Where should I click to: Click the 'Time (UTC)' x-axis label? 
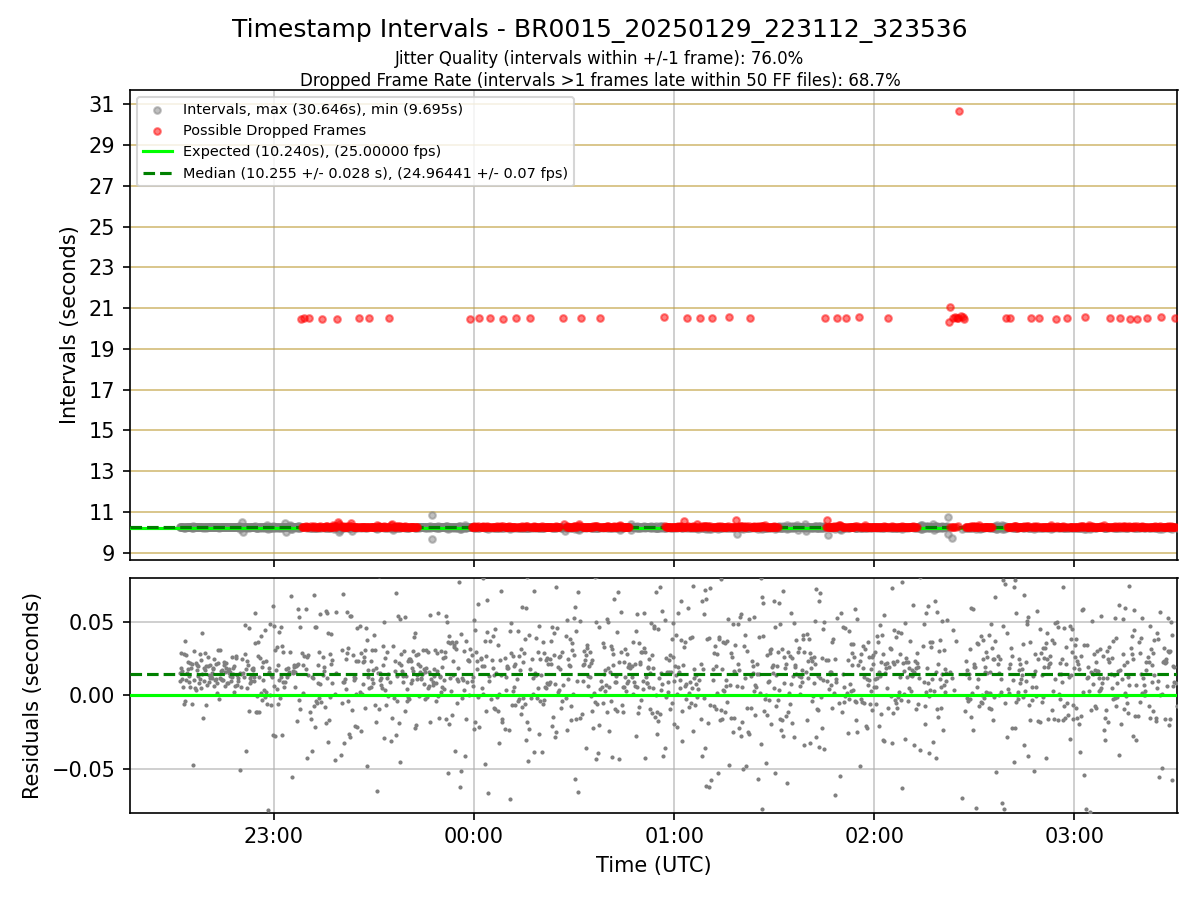pos(653,865)
